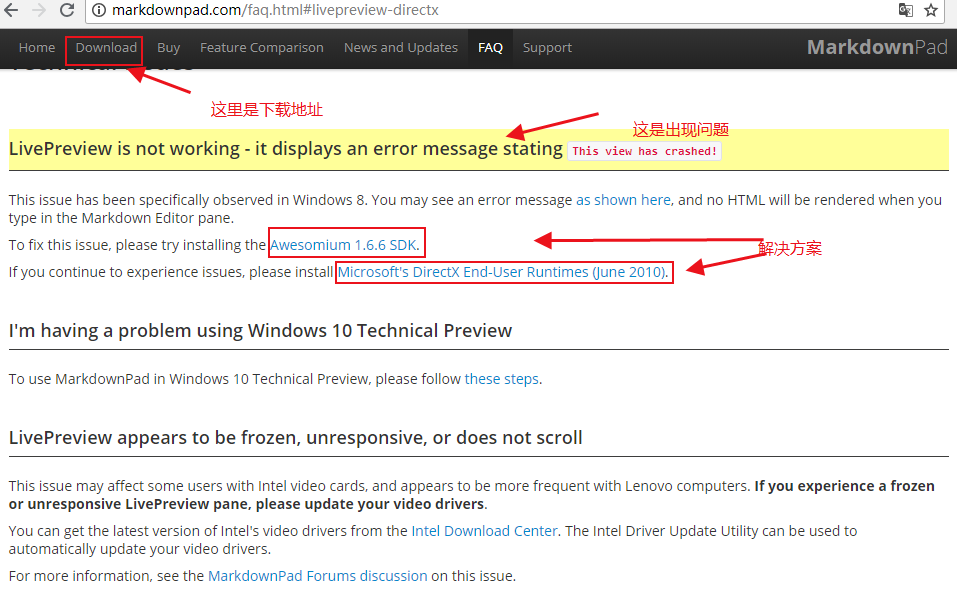Click heading about Windows 10 Technical Preview

[x=260, y=330]
